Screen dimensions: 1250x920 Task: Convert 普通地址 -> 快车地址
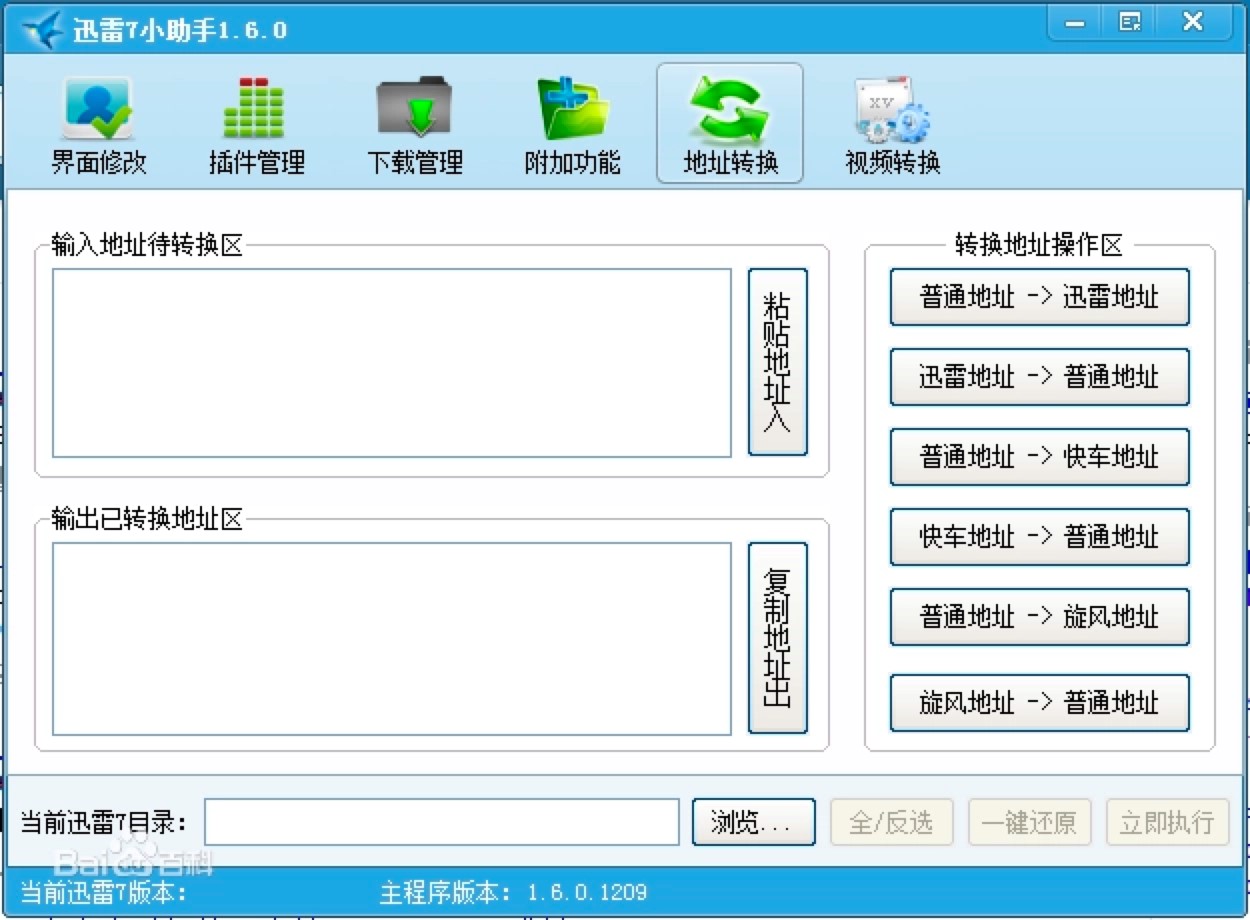pyautogui.click(x=1039, y=457)
